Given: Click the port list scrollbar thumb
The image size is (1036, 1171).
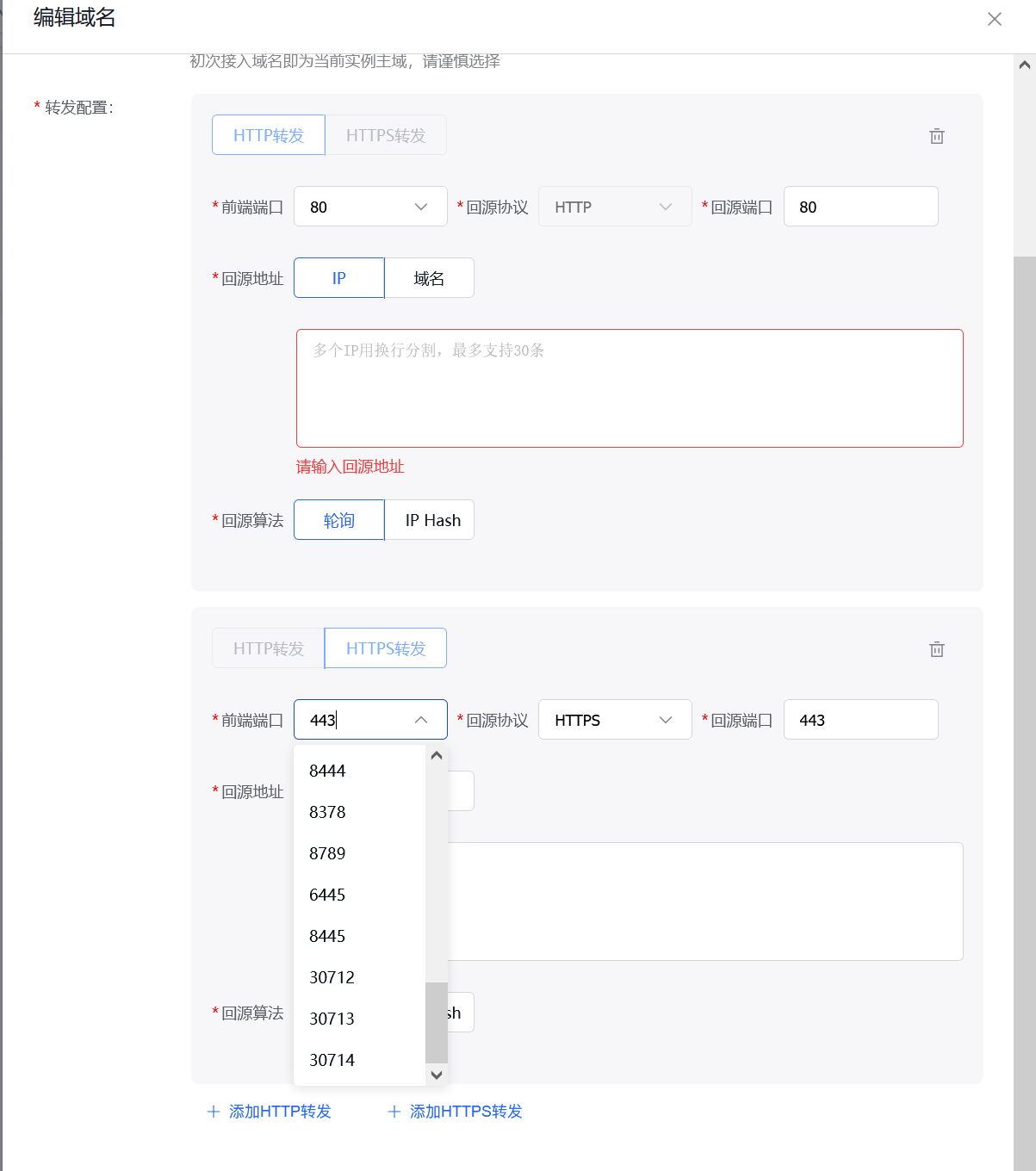Looking at the screenshot, I should point(437,1022).
